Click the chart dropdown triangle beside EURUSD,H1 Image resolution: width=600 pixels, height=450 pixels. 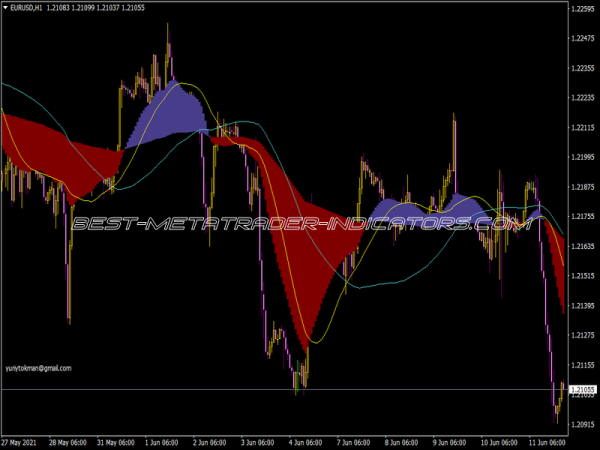pyautogui.click(x=6, y=8)
